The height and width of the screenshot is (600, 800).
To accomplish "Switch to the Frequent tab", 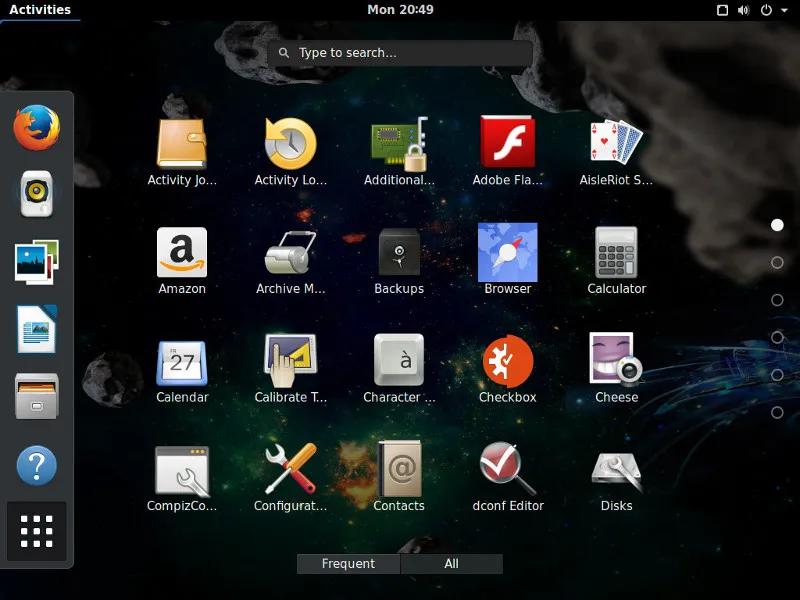I will (348, 564).
